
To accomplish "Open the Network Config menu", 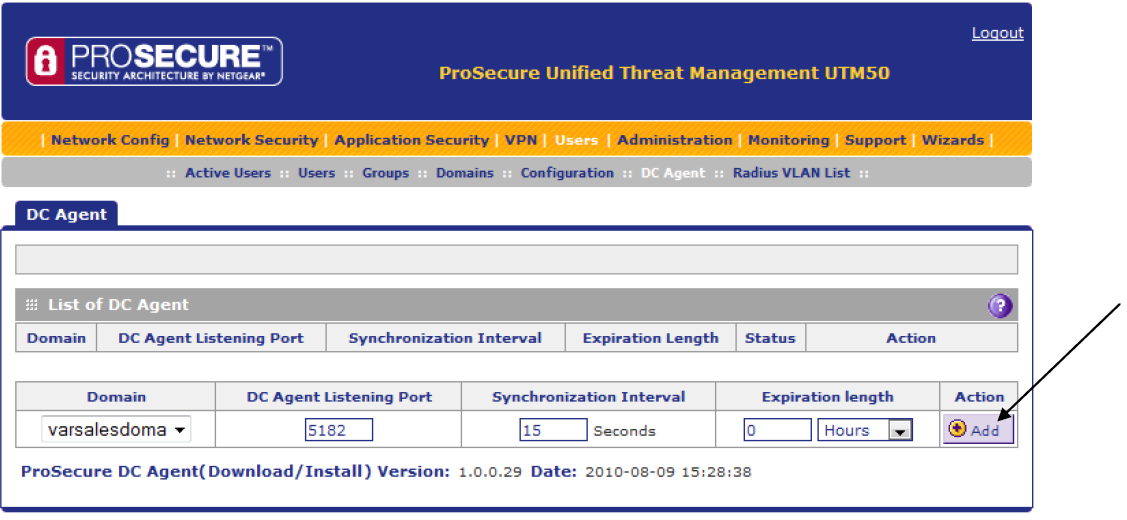I will pyautogui.click(x=110, y=140).
